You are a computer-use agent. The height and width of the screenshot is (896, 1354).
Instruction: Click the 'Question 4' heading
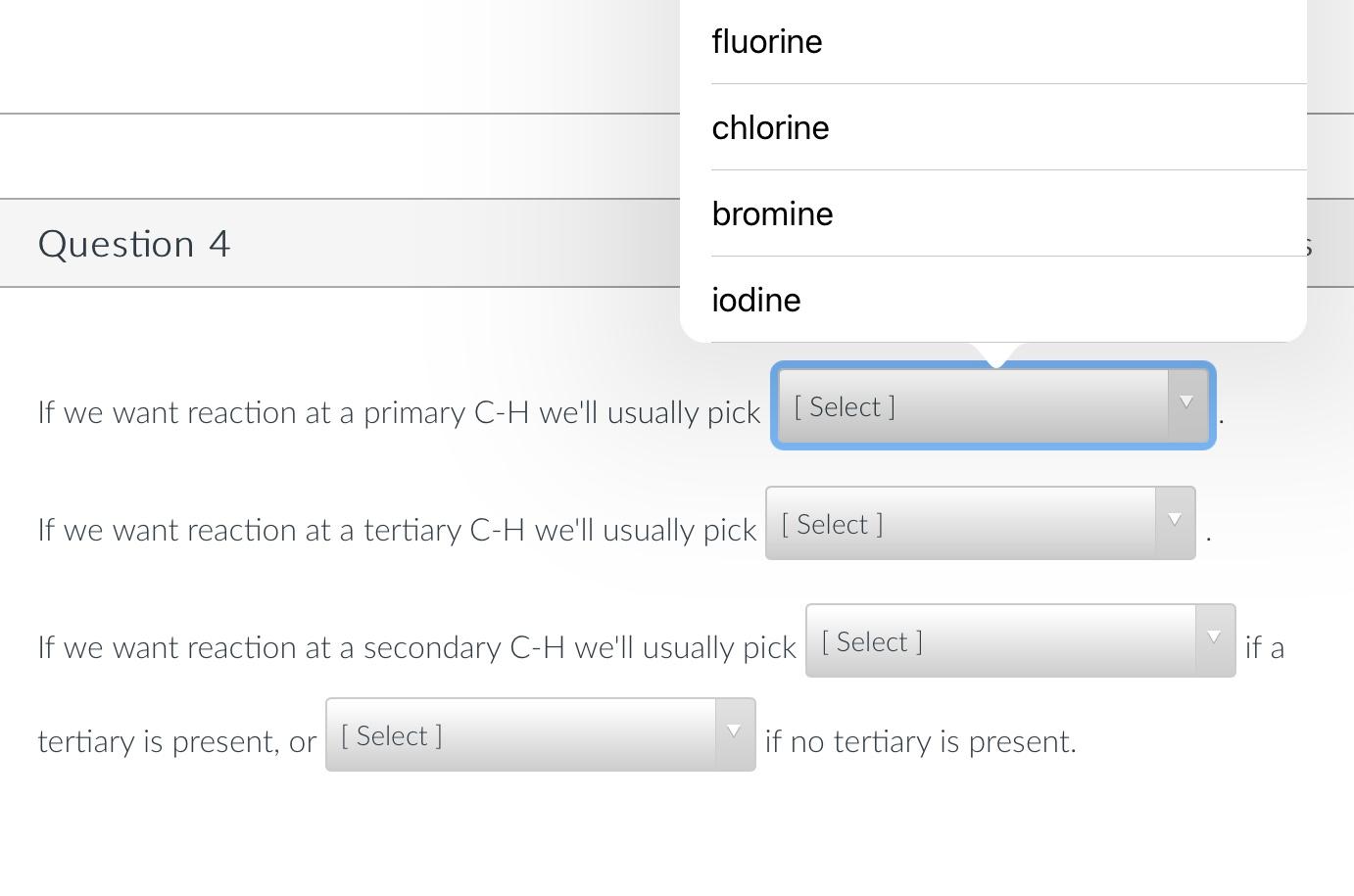[134, 244]
